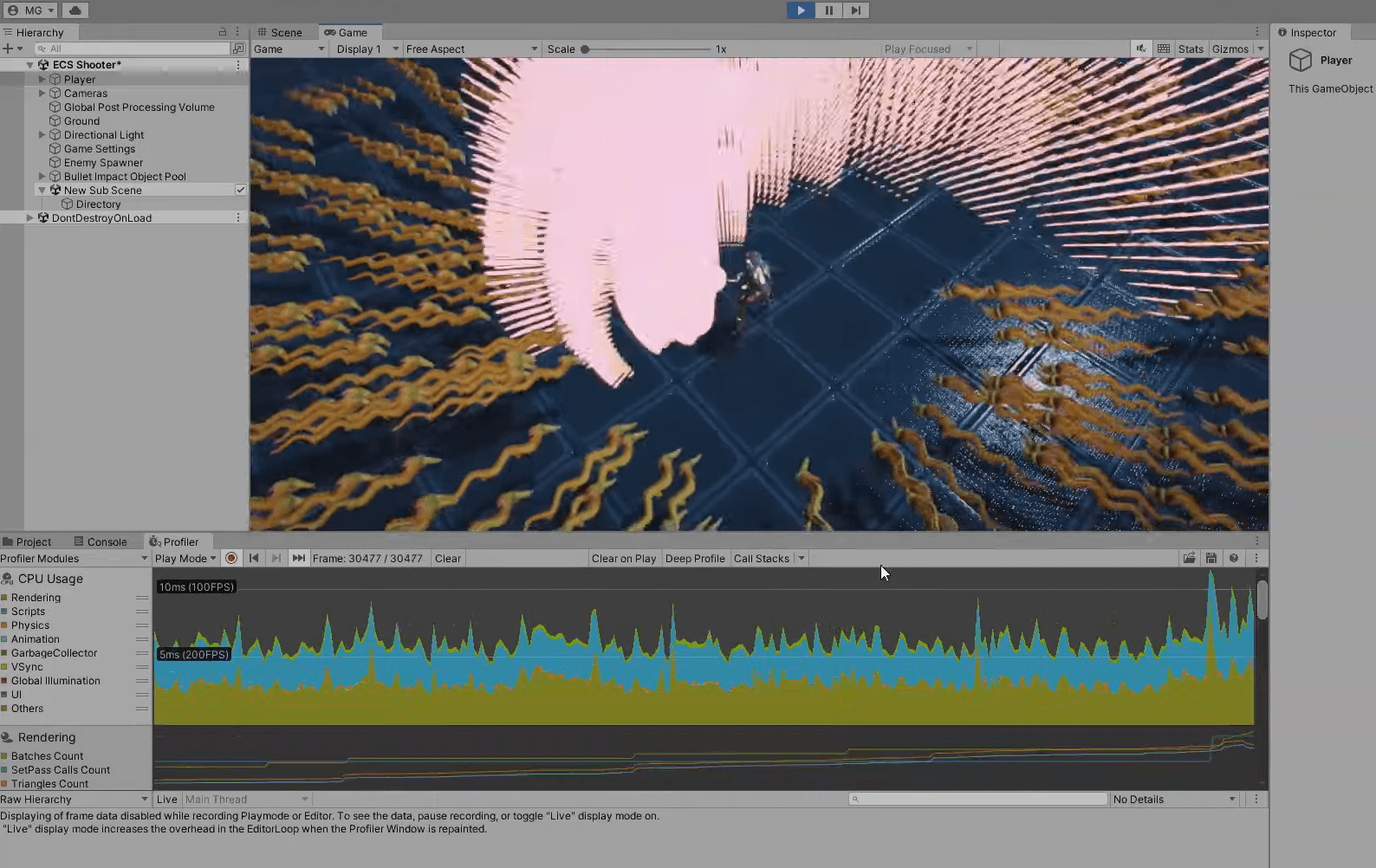Jump to the Profiler's current frame
Viewport: 1376px width, 868px height.
298,559
